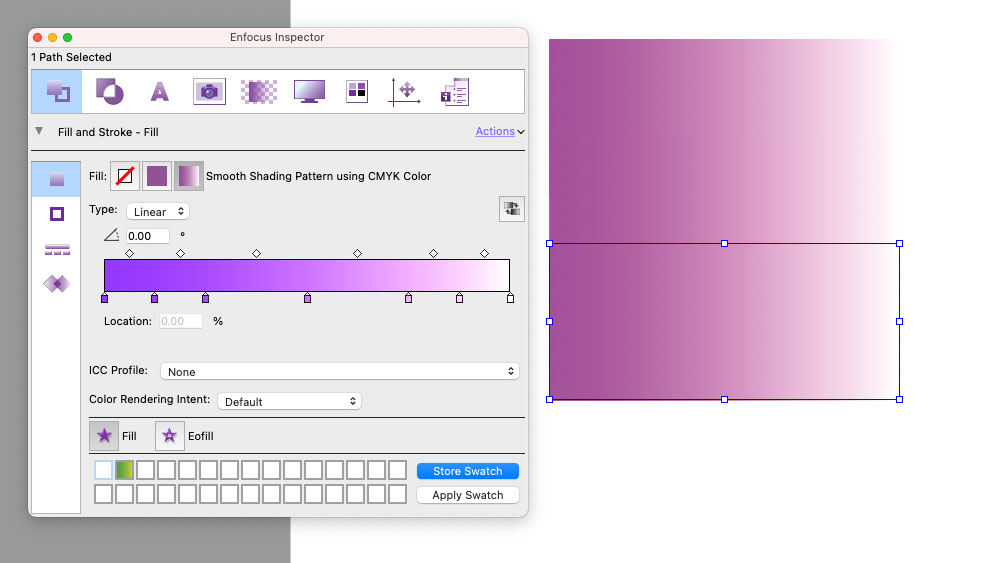The height and width of the screenshot is (563, 998).
Task: Click inside the selected gradient rectangle
Action: click(x=724, y=321)
